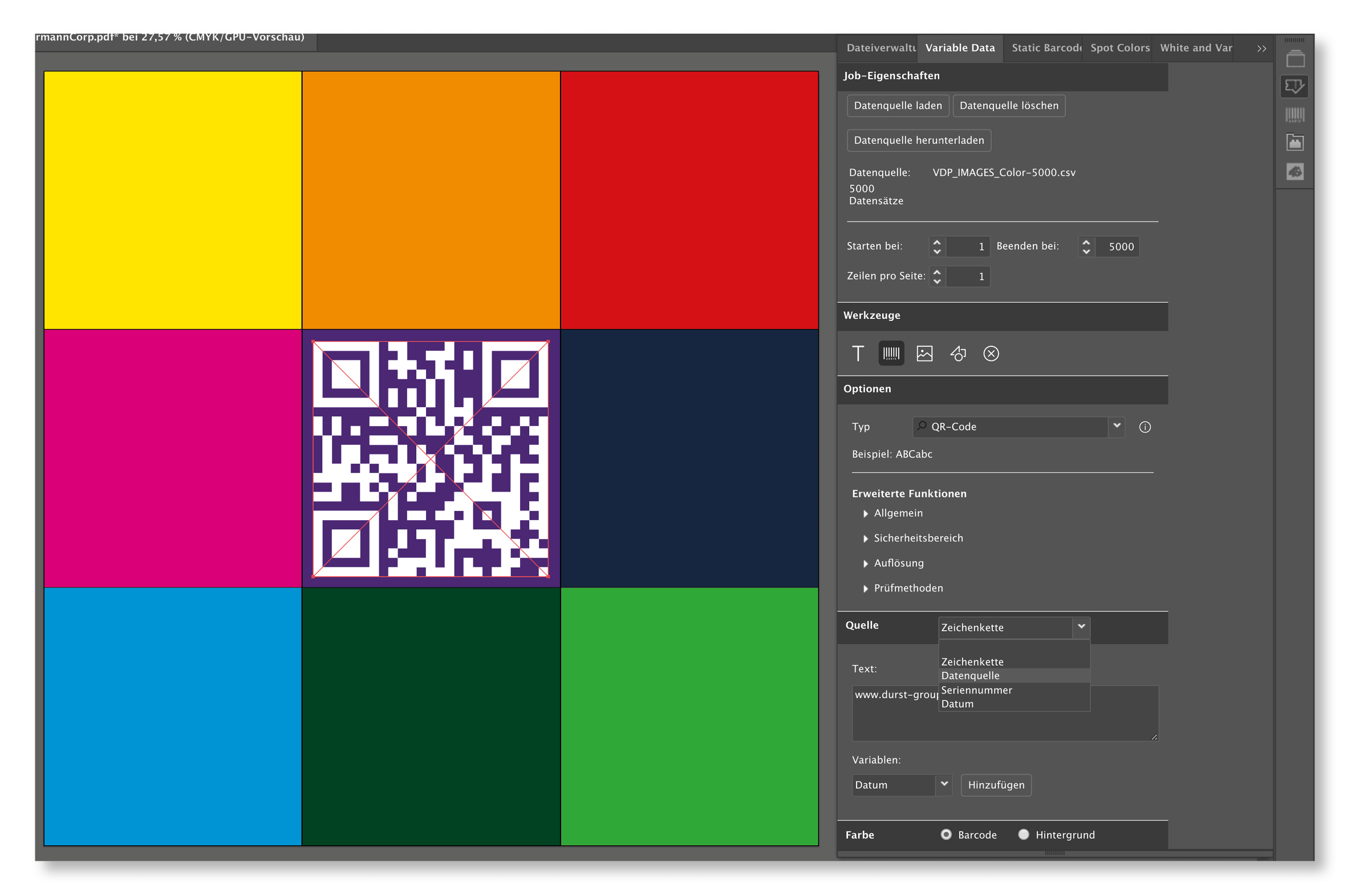1347x896 pixels.
Task: Select the Shape tool in Werkzeuge
Action: 958,354
